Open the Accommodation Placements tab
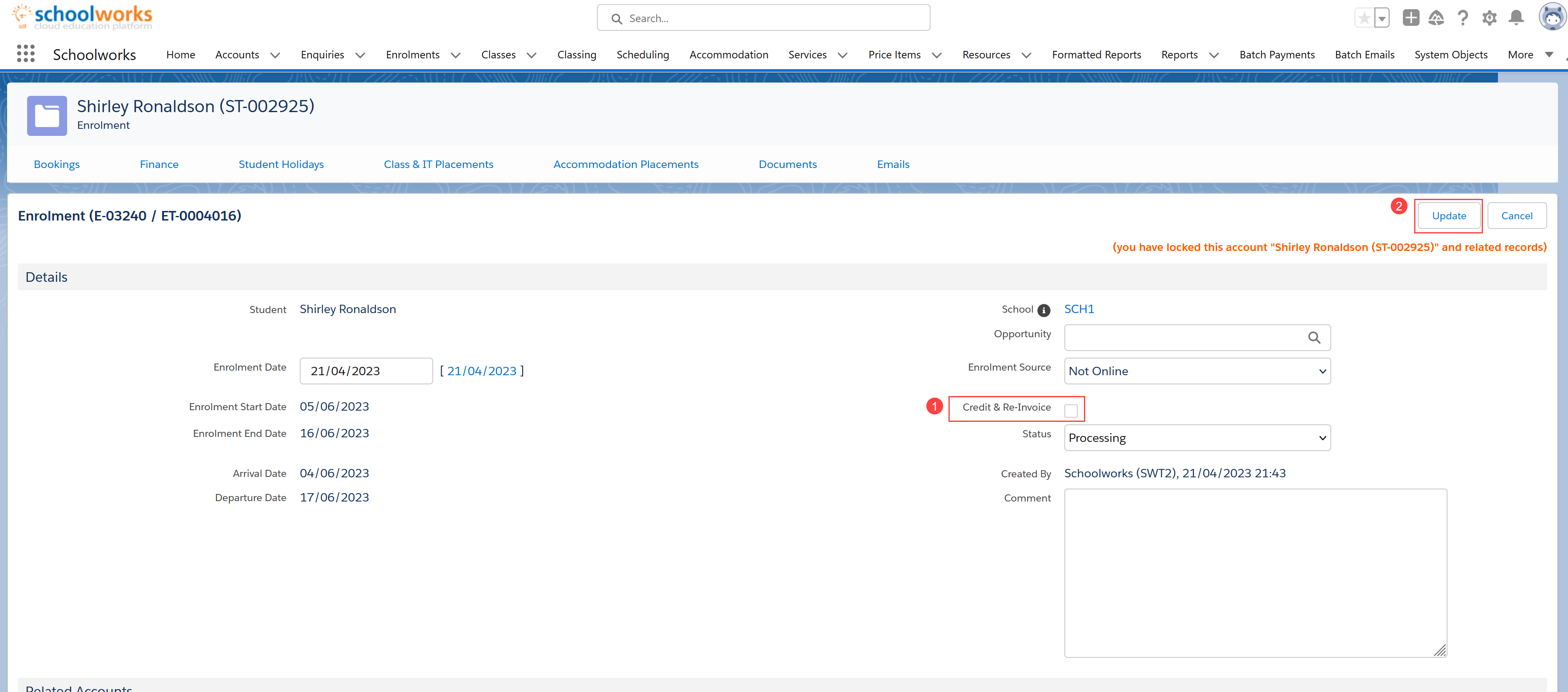Screen dimensions: 1568x692 click(625, 164)
